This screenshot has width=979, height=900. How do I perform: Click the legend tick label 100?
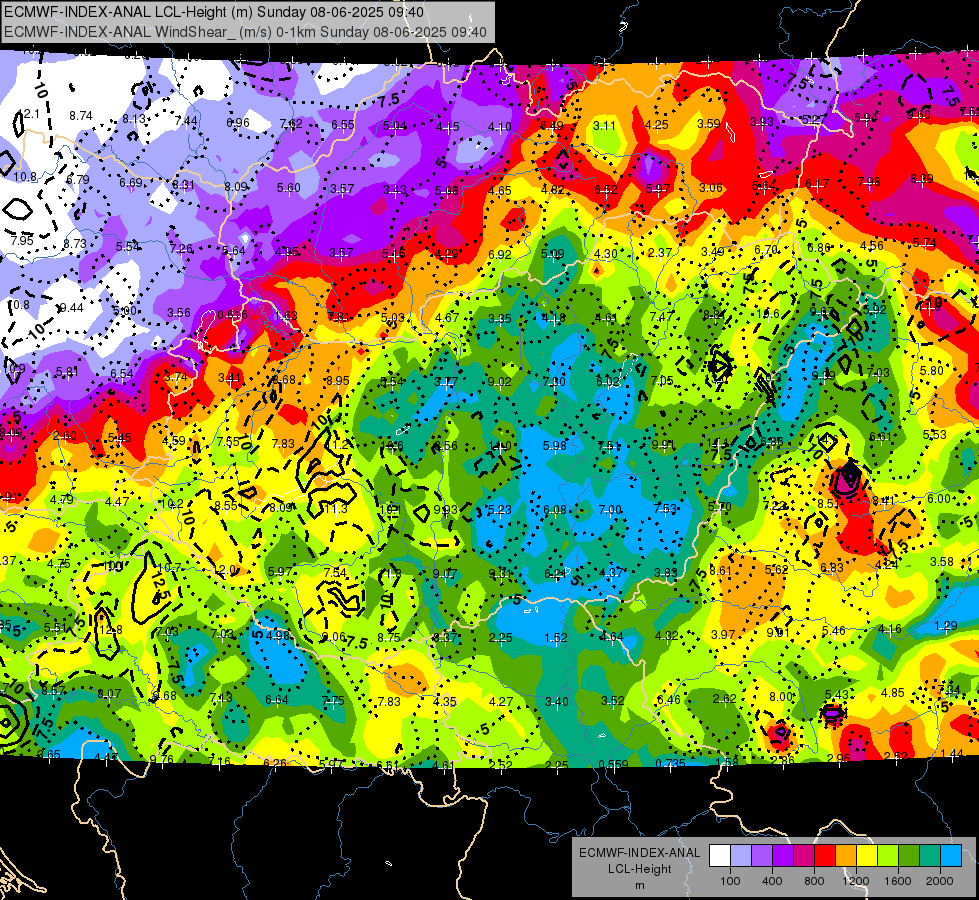click(730, 881)
